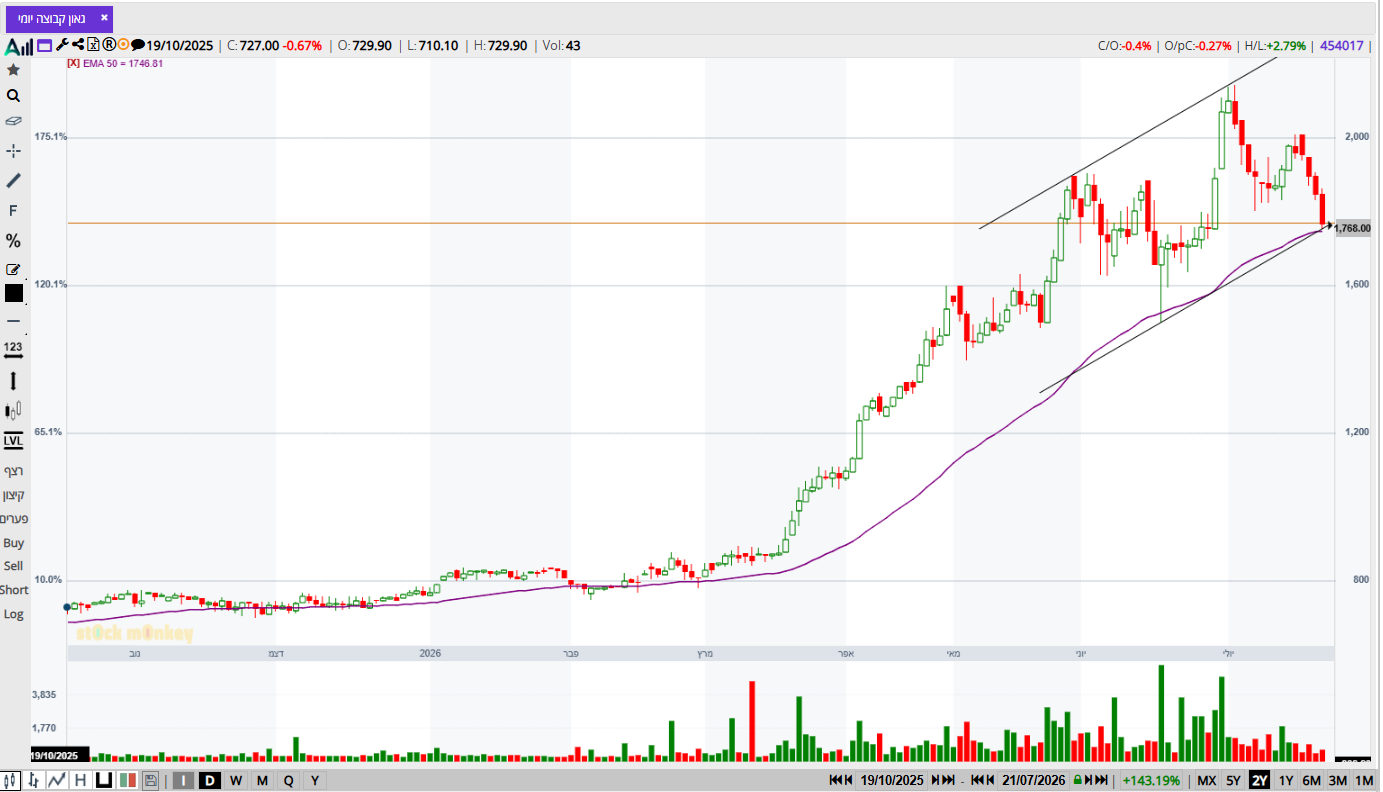The width and height of the screenshot is (1383, 792).
Task: Click the wrench settings icon
Action: [x=62, y=44]
